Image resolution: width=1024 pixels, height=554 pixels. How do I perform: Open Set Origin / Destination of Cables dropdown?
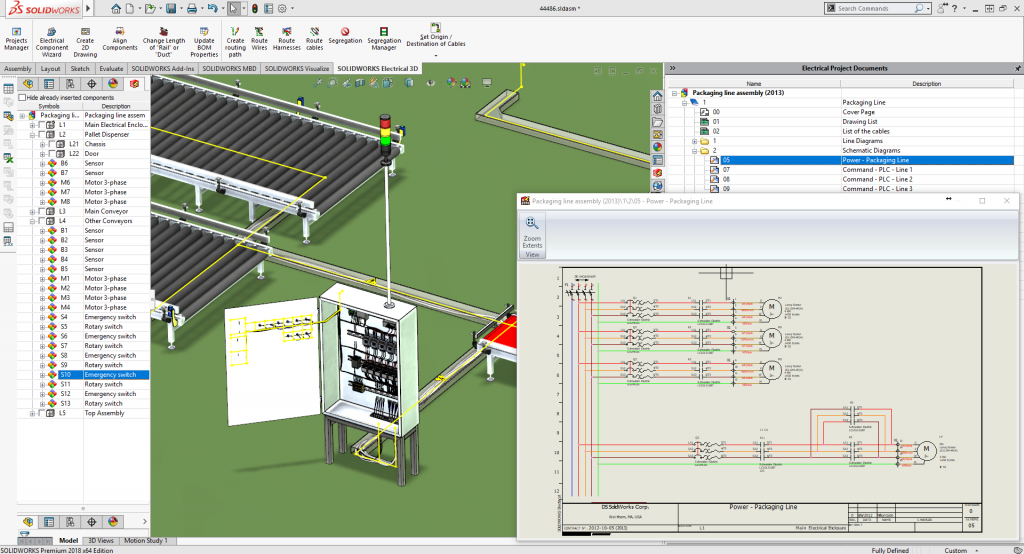(x=435, y=57)
